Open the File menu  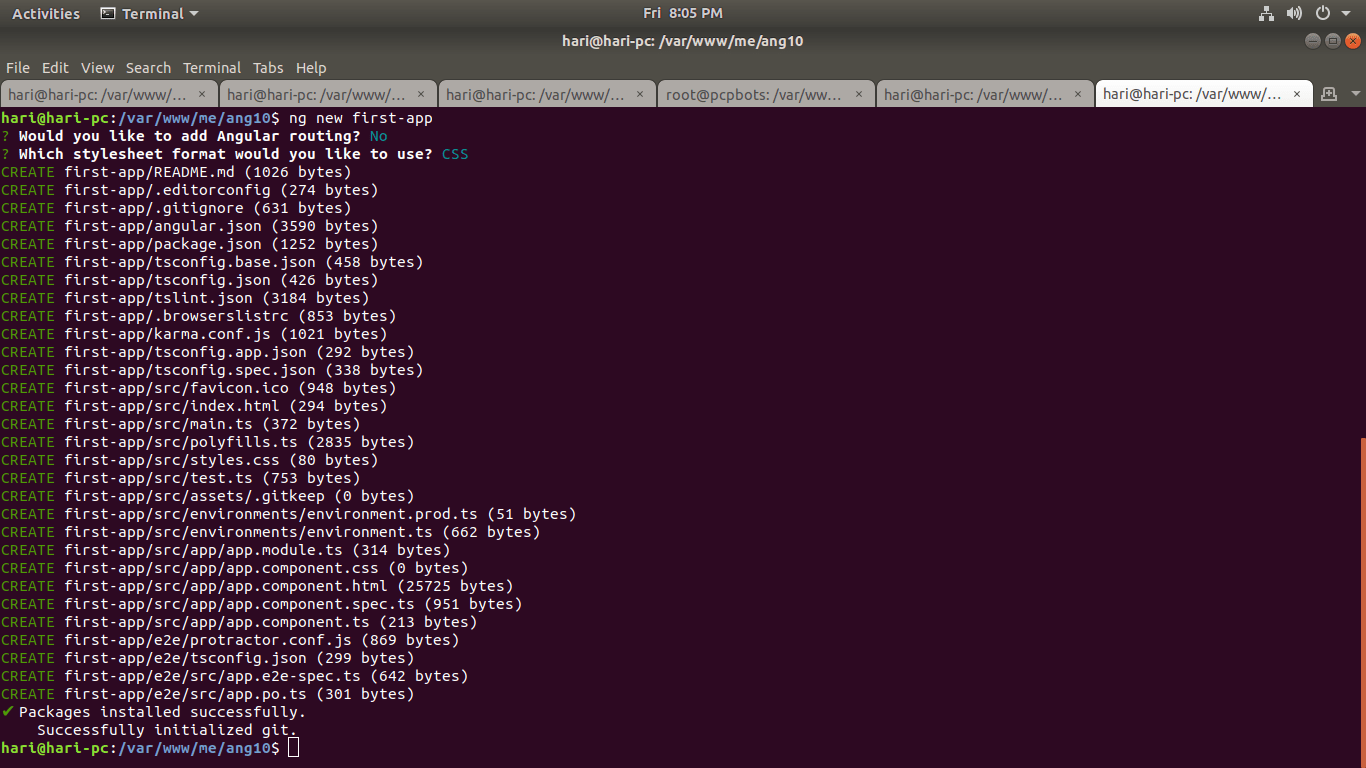(x=18, y=68)
